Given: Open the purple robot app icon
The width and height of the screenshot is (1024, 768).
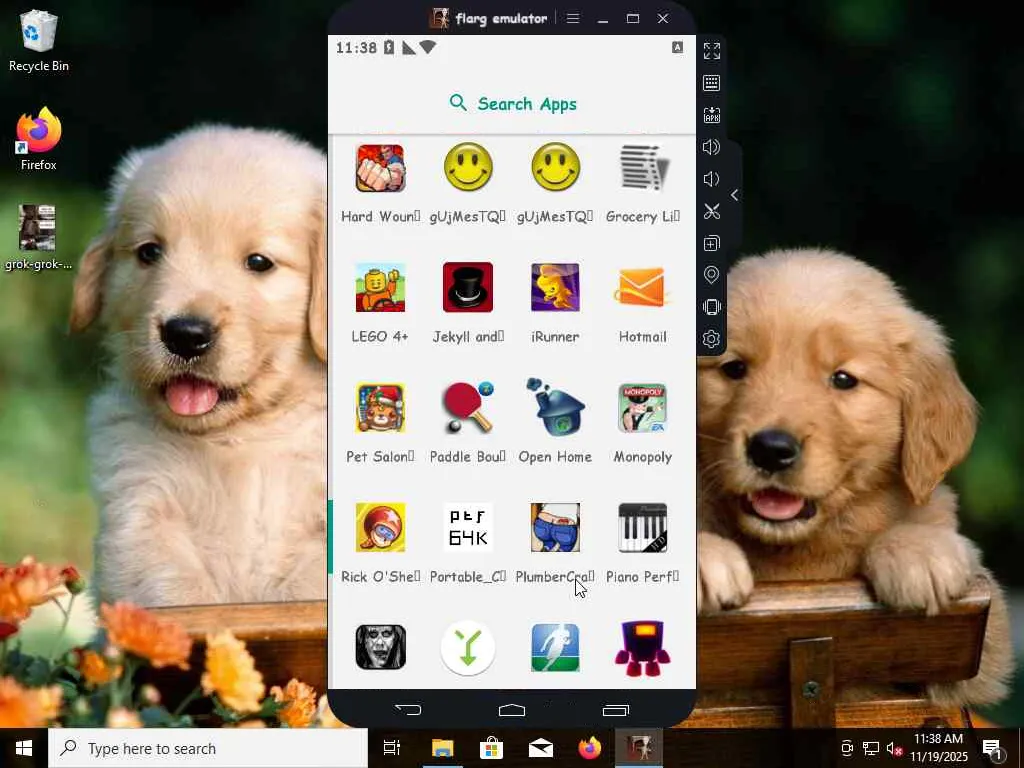Looking at the screenshot, I should click(x=643, y=647).
